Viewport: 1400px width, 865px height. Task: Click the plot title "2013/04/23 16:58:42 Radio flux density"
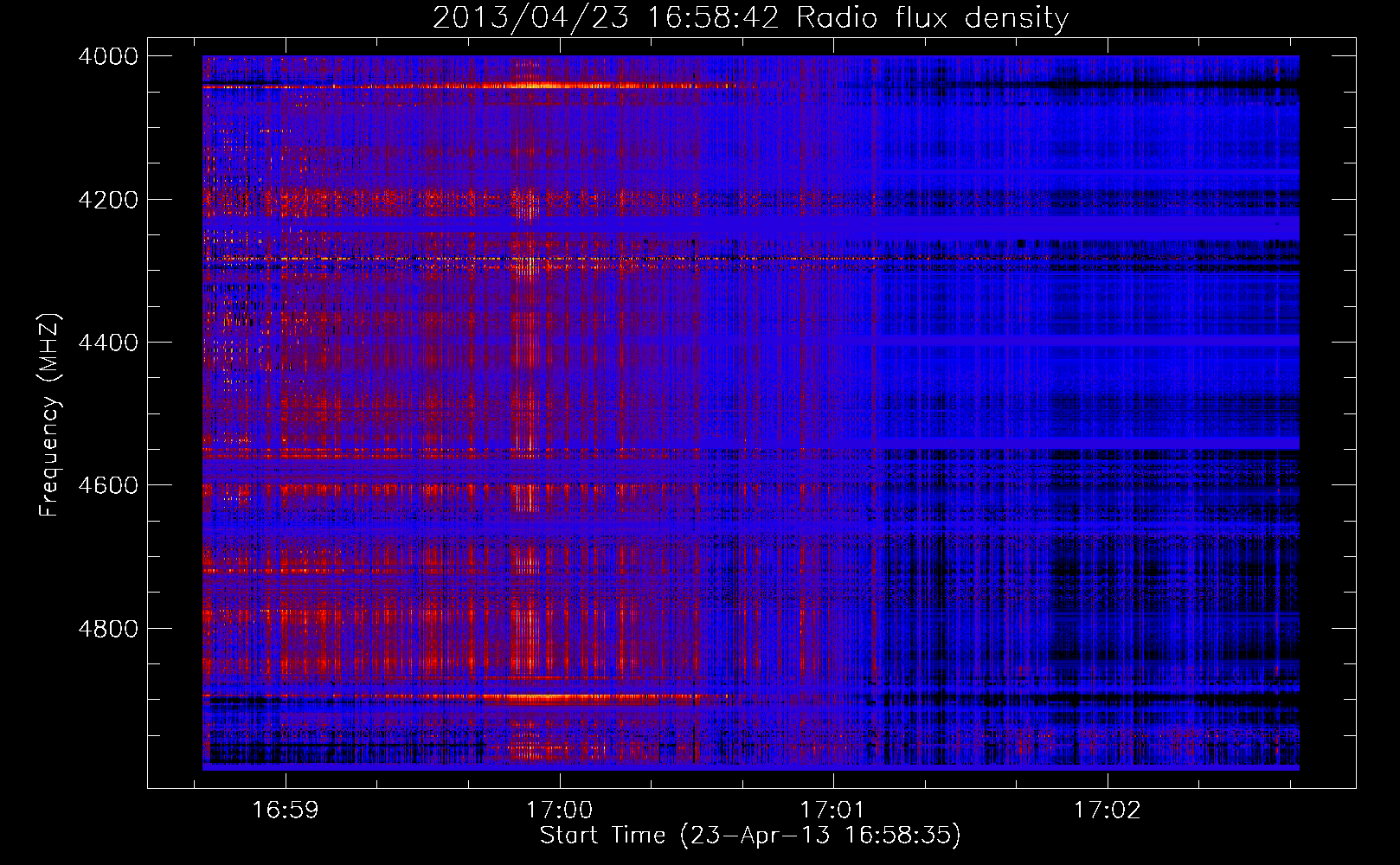750,17
